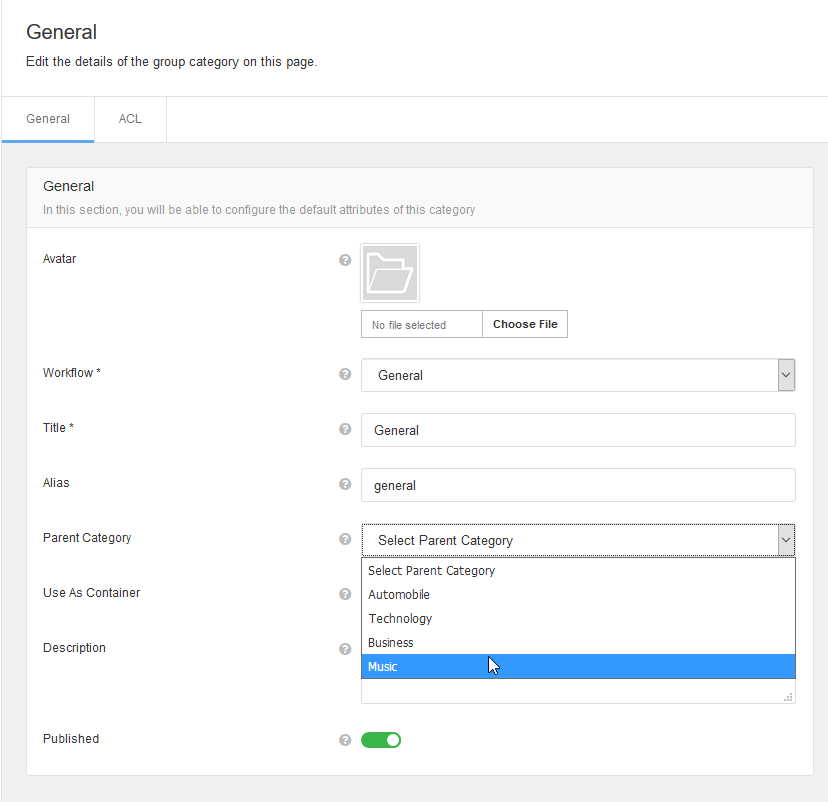This screenshot has width=828, height=802.
Task: Click the help icon next to Parent Category
Action: [345, 539]
